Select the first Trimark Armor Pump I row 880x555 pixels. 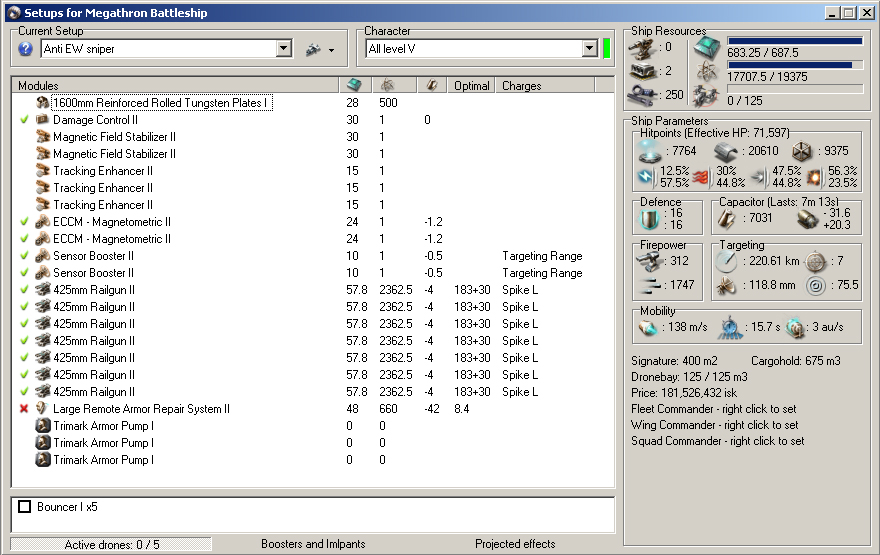pos(312,426)
